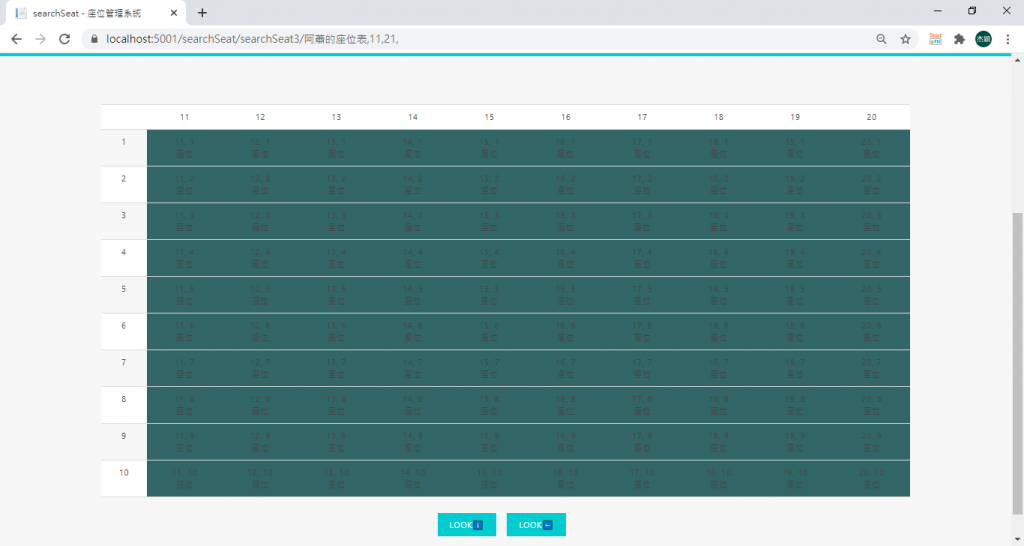Viewport: 1024px width, 546px height.
Task: Open the zoom magnifier icon in the address bar
Action: [x=881, y=39]
